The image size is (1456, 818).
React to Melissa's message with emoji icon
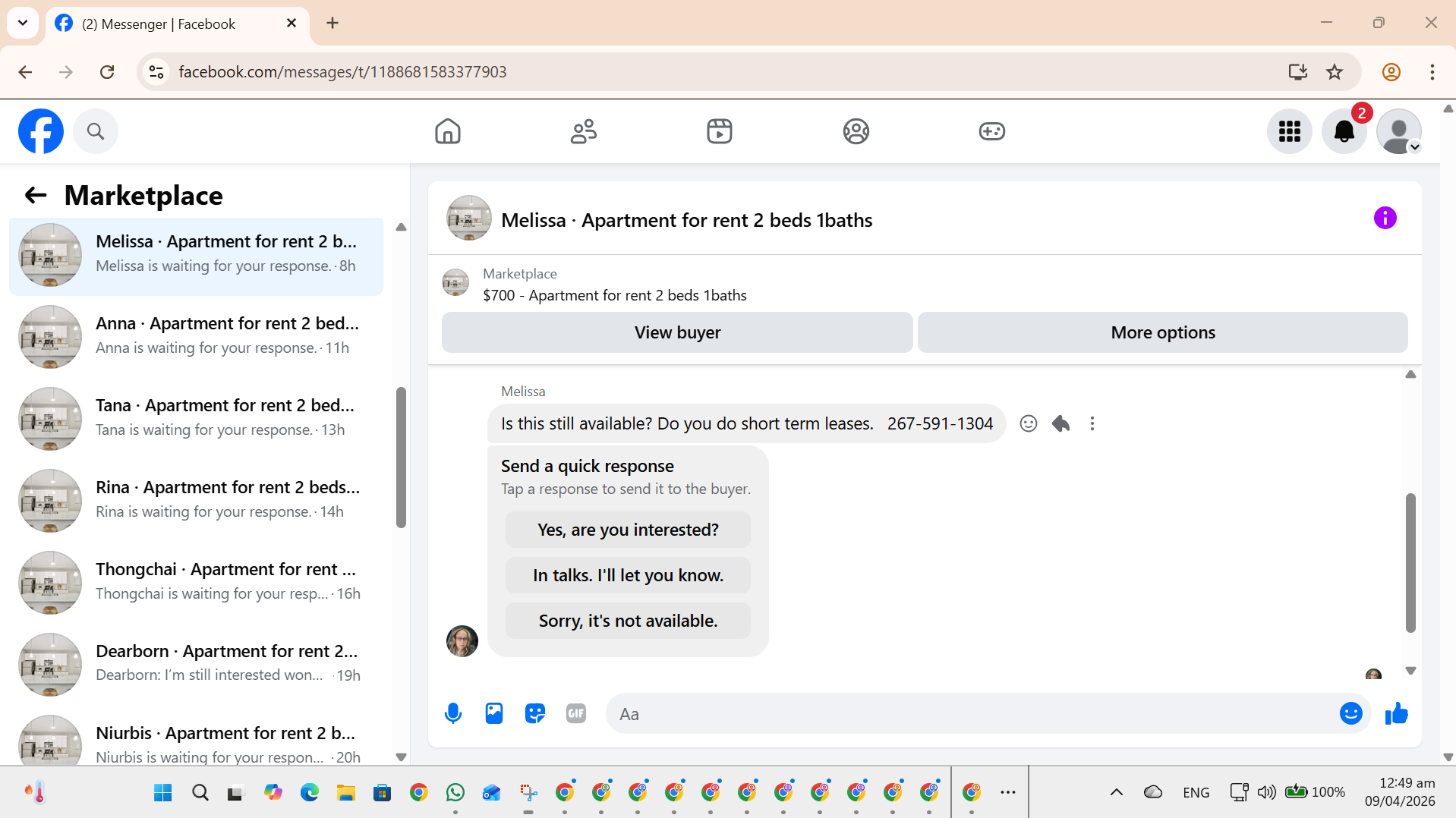pyautogui.click(x=1028, y=423)
